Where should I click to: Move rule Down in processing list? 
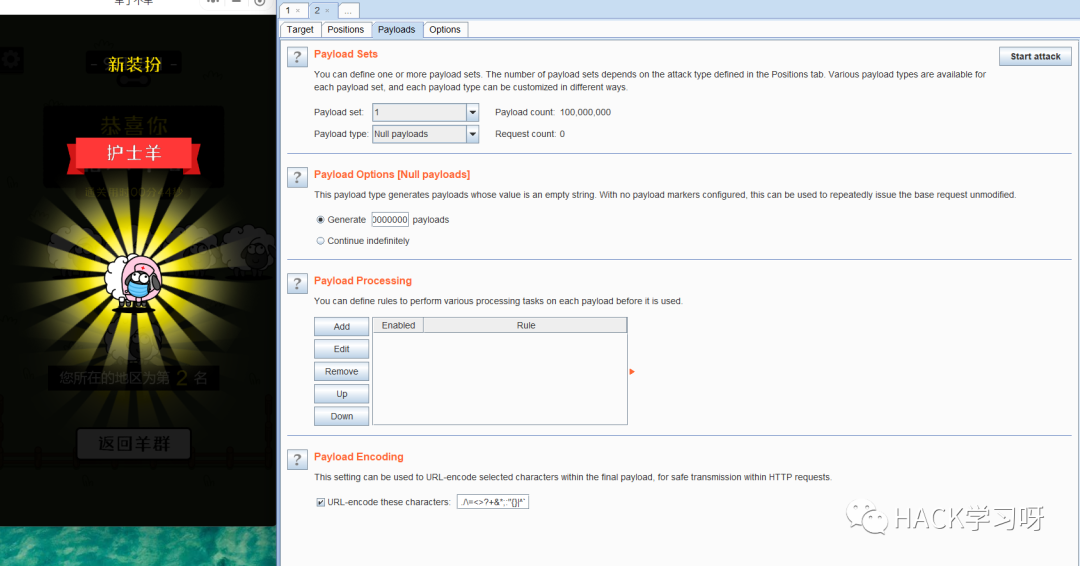pos(342,416)
